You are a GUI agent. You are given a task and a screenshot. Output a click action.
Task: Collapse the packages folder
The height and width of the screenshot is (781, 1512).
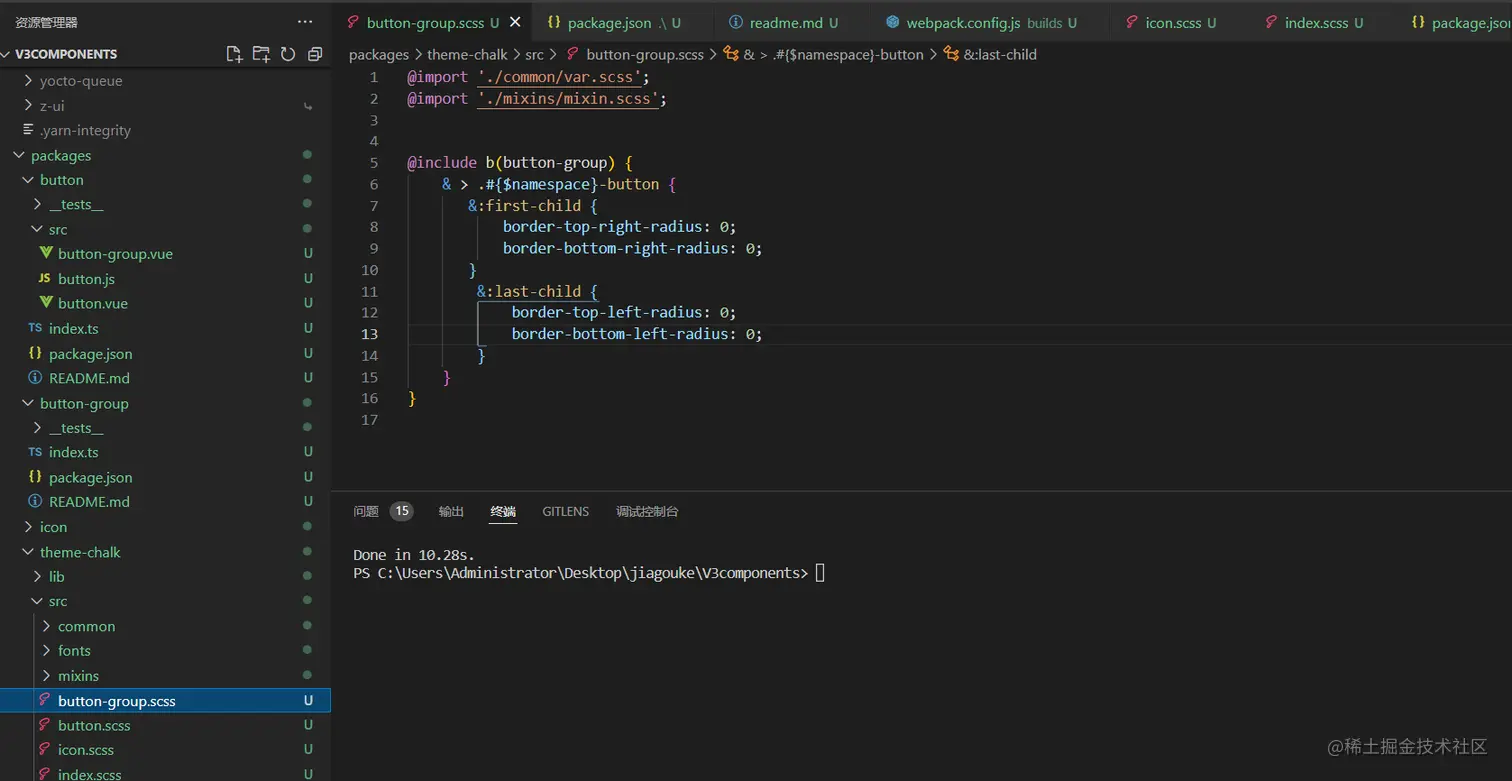click(60, 156)
